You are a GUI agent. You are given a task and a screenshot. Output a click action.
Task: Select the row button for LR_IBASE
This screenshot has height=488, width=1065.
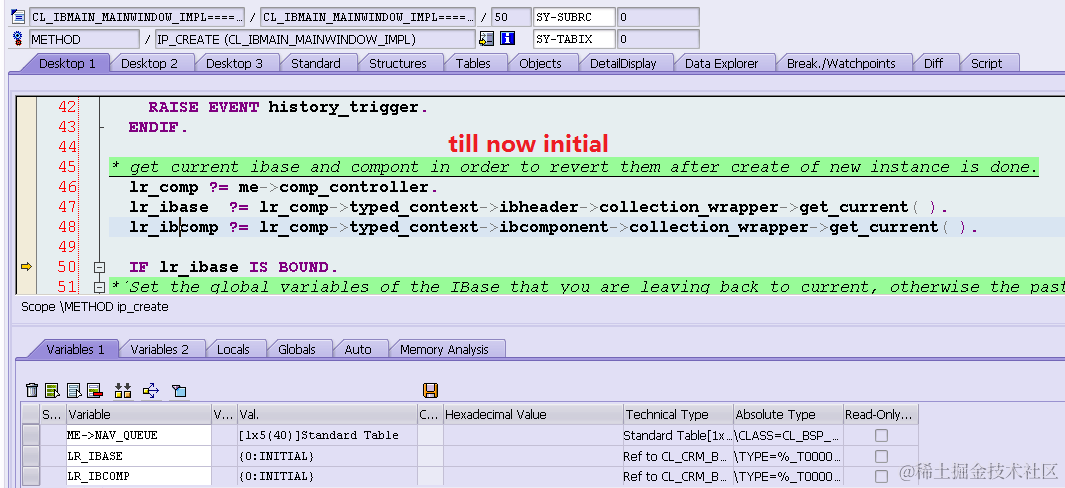point(31,456)
